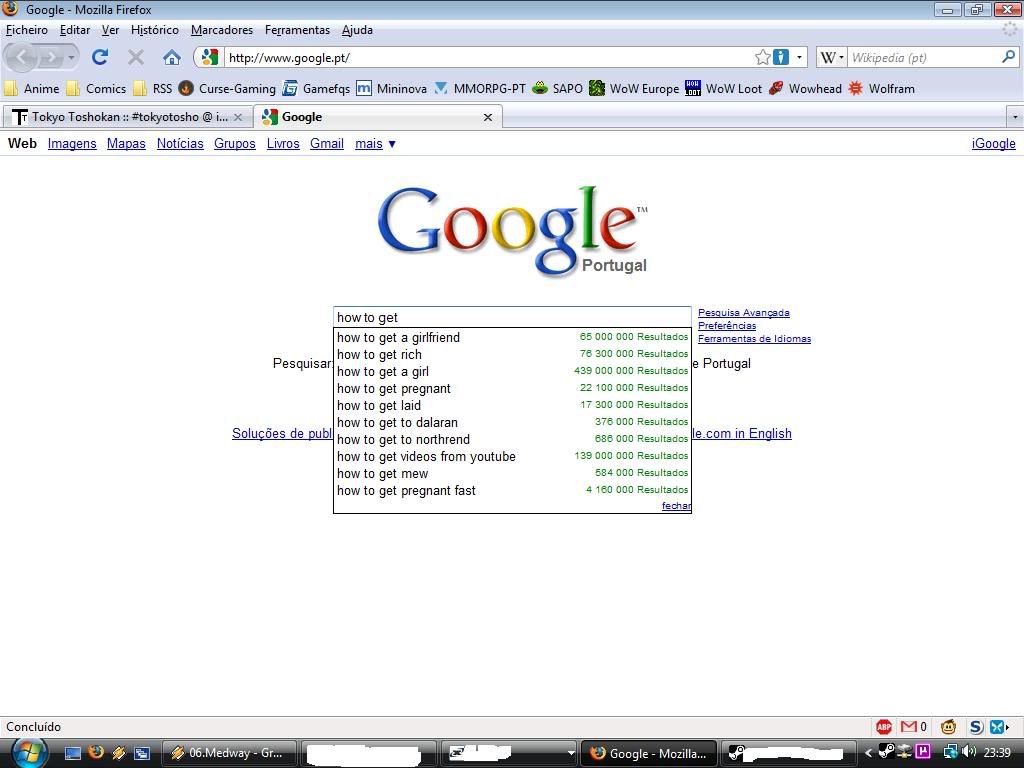Click the search magnifier icon for Wikipedia

point(1008,57)
